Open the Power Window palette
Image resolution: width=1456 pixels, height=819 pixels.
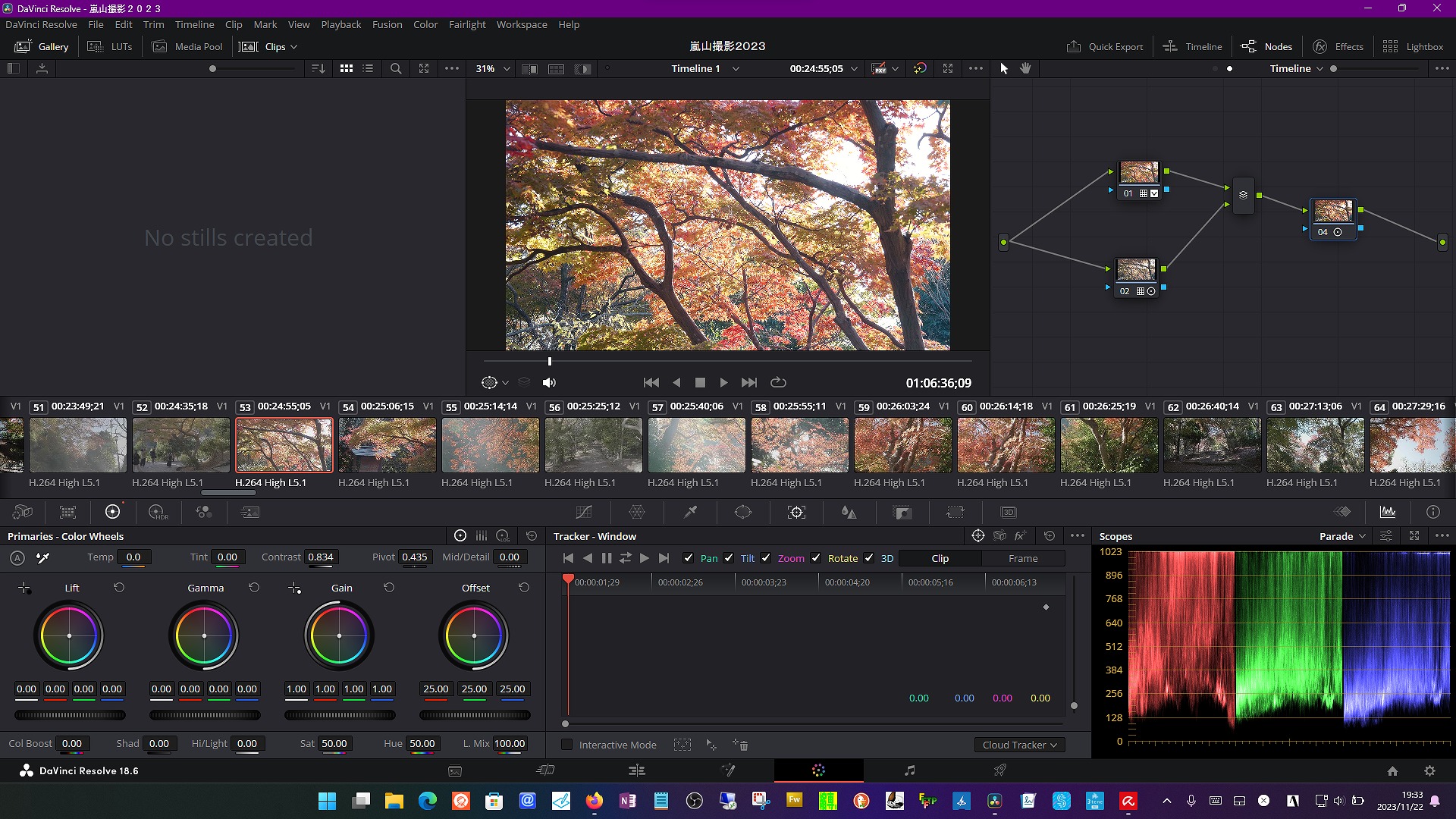[x=743, y=513]
